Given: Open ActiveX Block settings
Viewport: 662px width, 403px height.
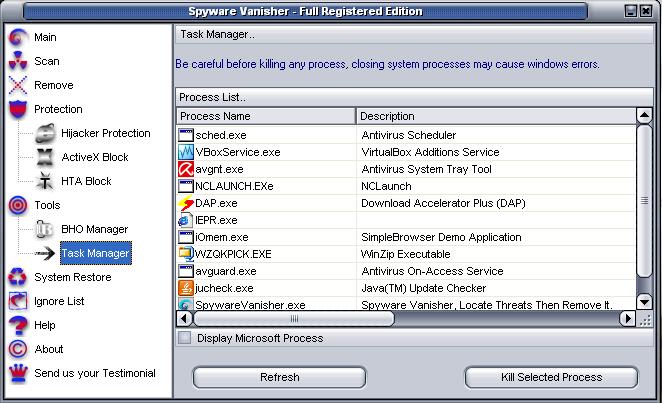Looking at the screenshot, I should click(95, 157).
